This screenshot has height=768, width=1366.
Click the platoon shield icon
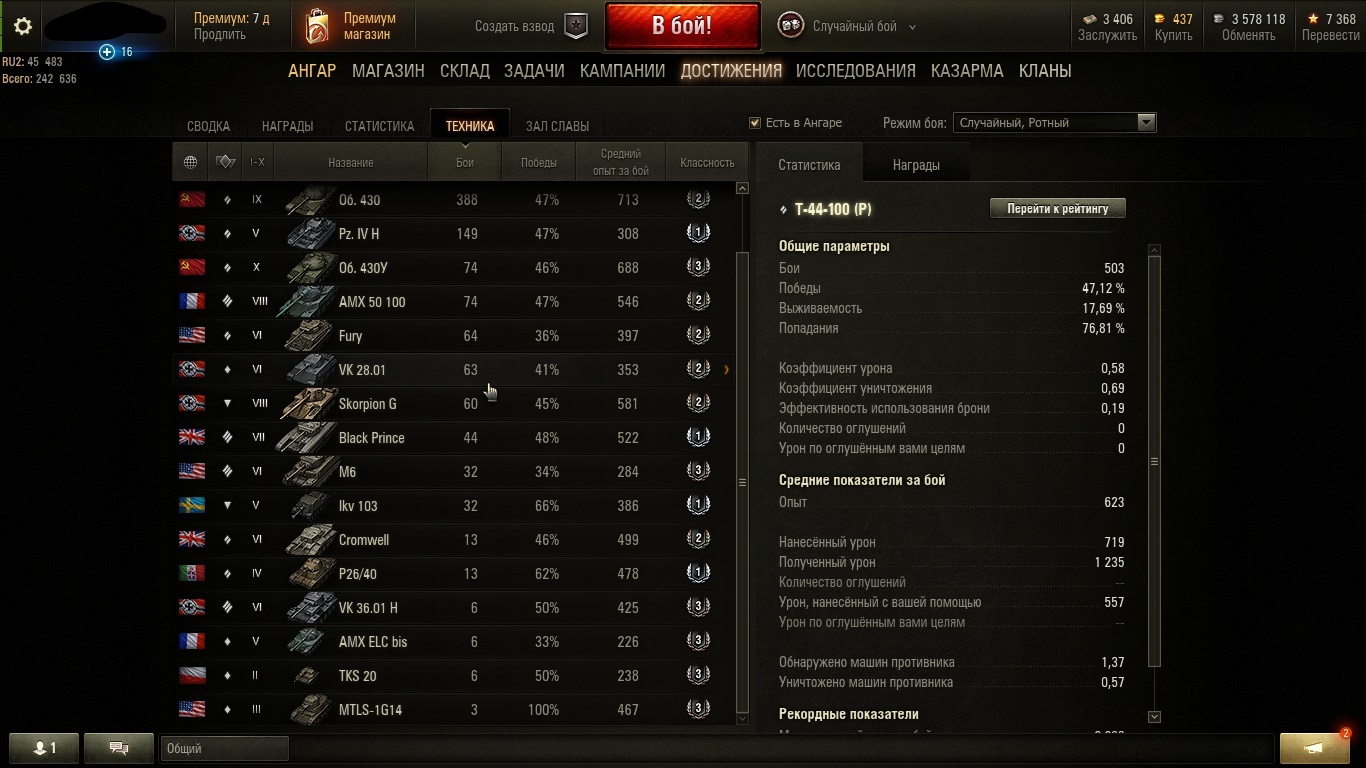(576, 26)
